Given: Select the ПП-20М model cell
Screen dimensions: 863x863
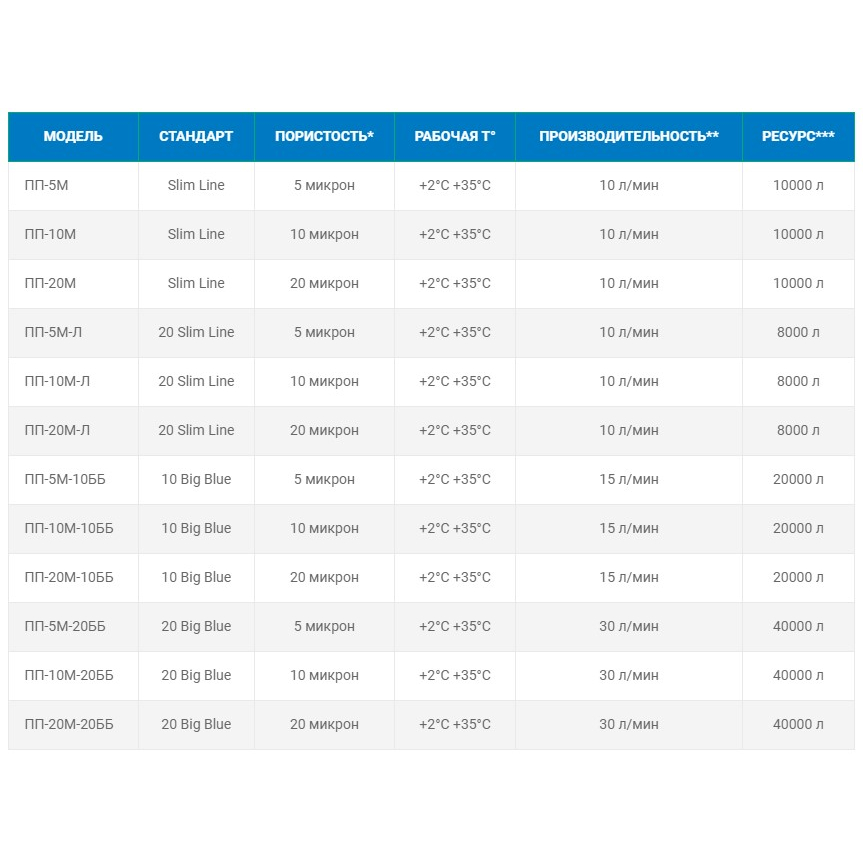Looking at the screenshot, I should tap(50, 283).
